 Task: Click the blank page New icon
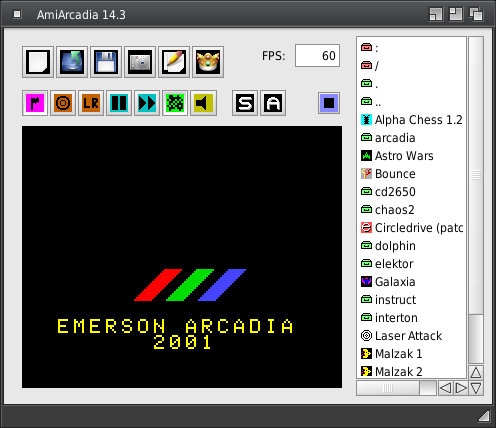click(38, 62)
